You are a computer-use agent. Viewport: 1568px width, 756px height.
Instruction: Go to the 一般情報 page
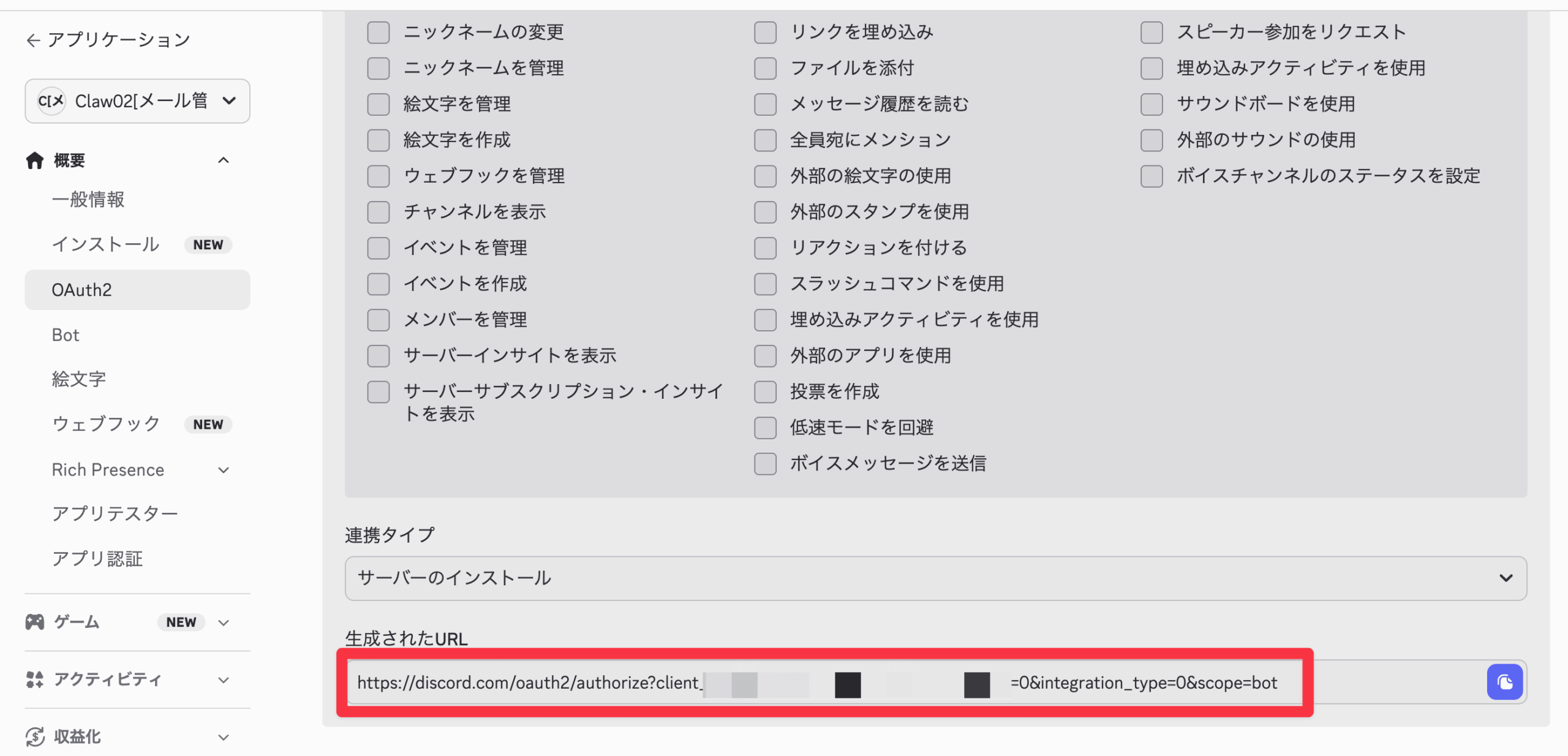pos(88,200)
